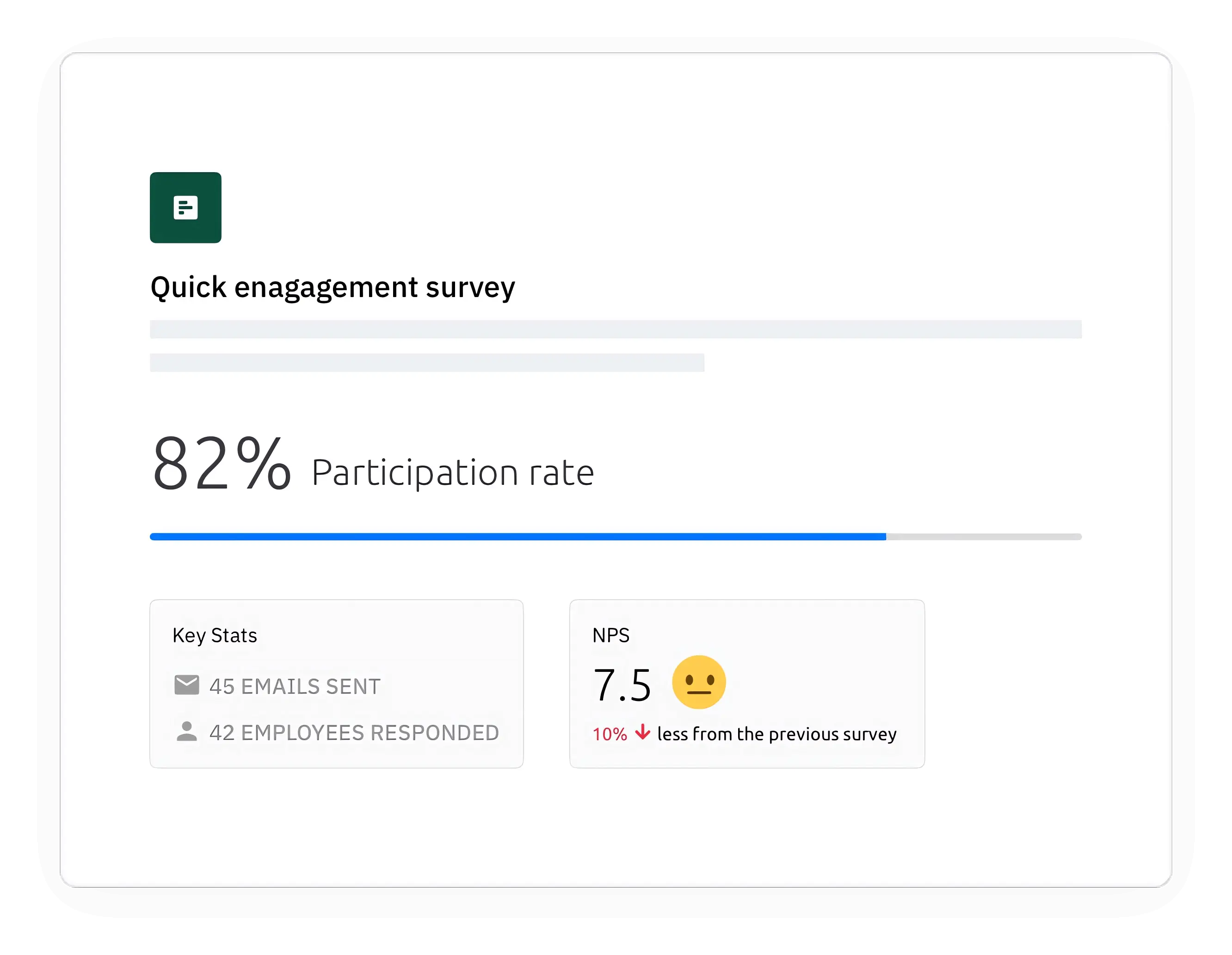Click the envelope icon in Key Stats

point(187,685)
